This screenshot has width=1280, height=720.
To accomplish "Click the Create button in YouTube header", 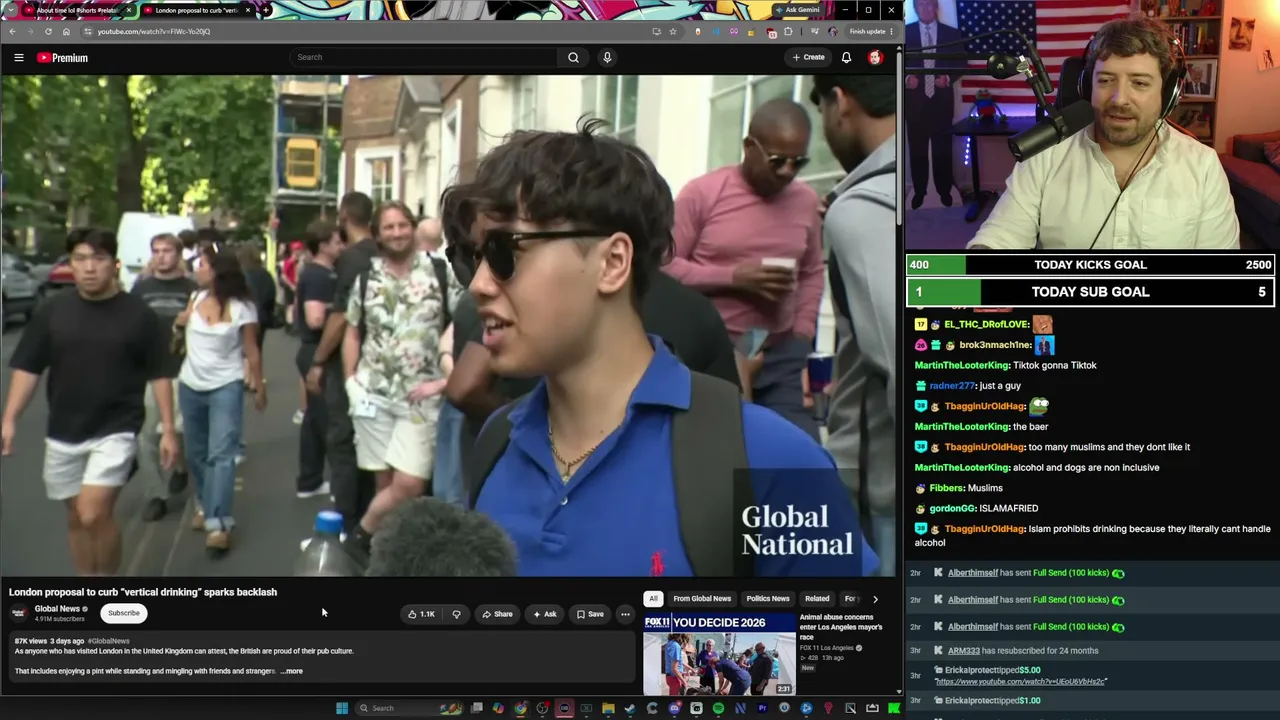I will coord(809,57).
